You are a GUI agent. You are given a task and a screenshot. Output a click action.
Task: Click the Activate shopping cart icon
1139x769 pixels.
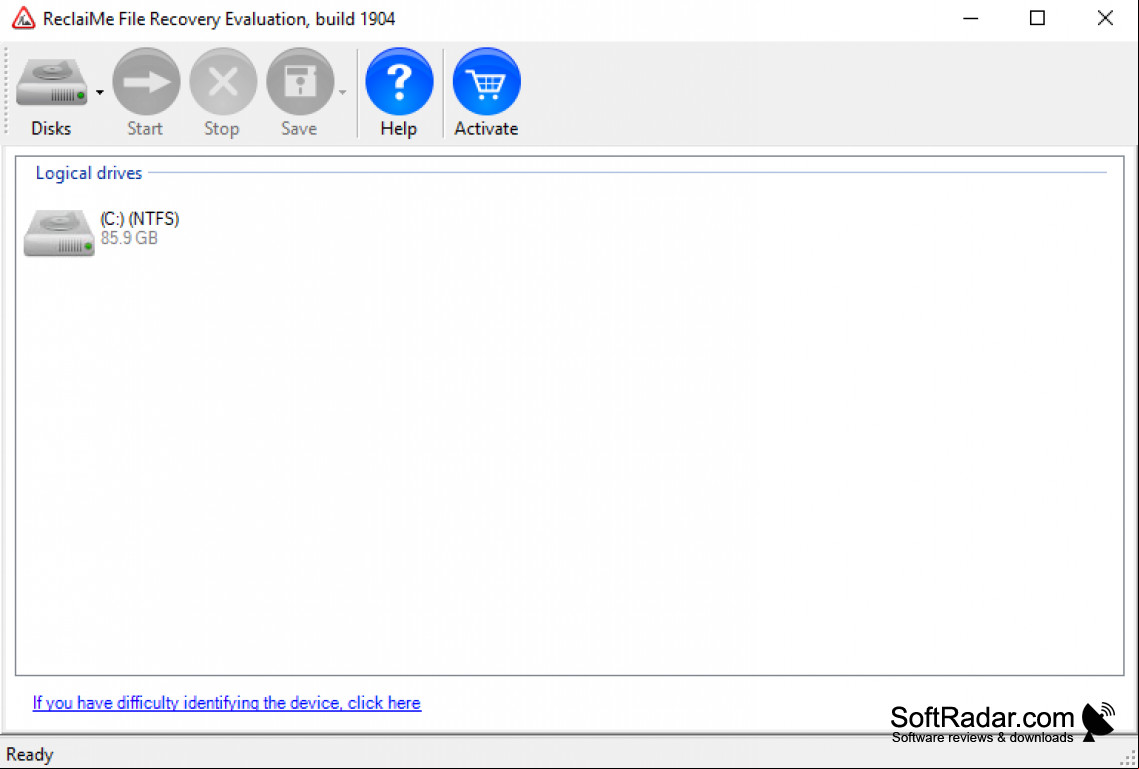pyautogui.click(x=486, y=81)
